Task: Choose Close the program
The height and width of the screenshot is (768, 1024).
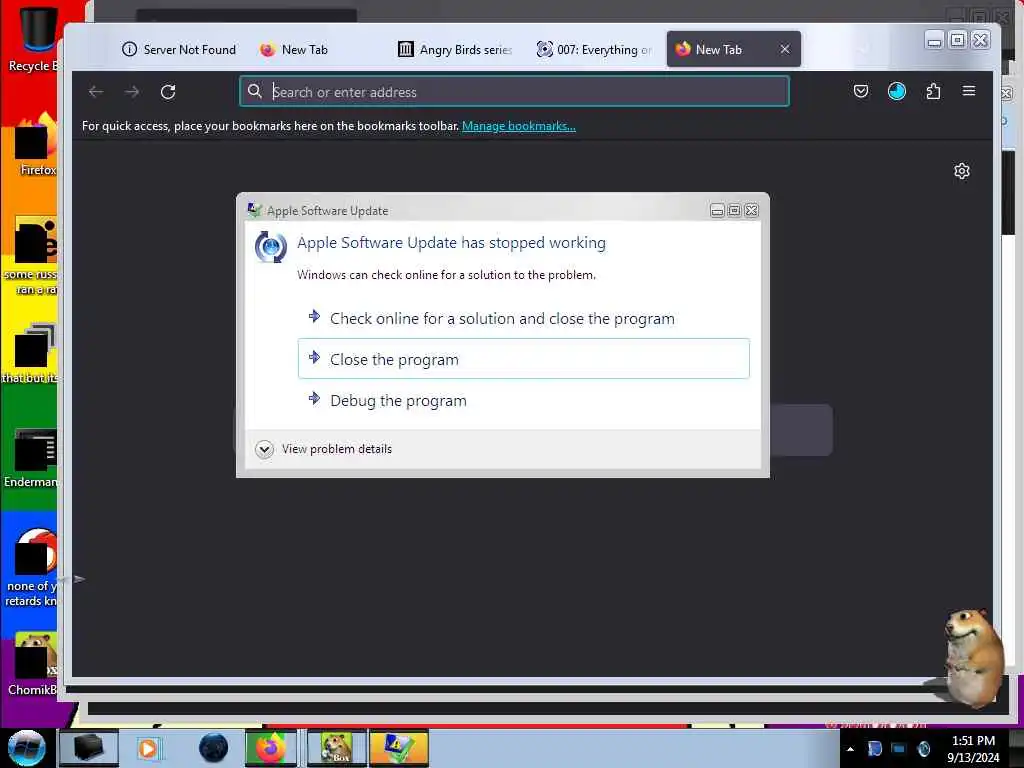Action: coord(524,359)
